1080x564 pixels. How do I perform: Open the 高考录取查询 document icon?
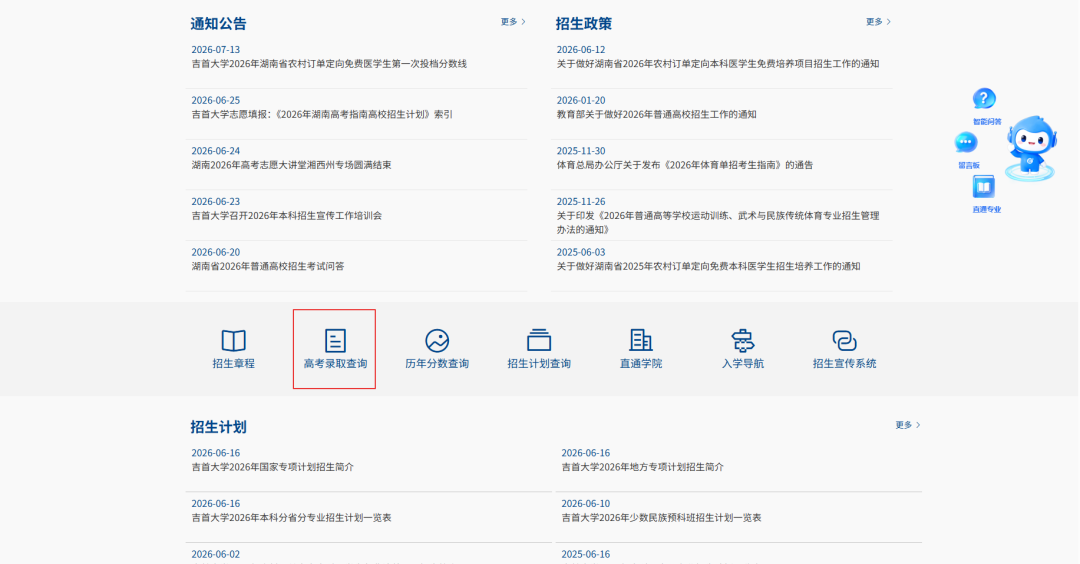point(335,340)
